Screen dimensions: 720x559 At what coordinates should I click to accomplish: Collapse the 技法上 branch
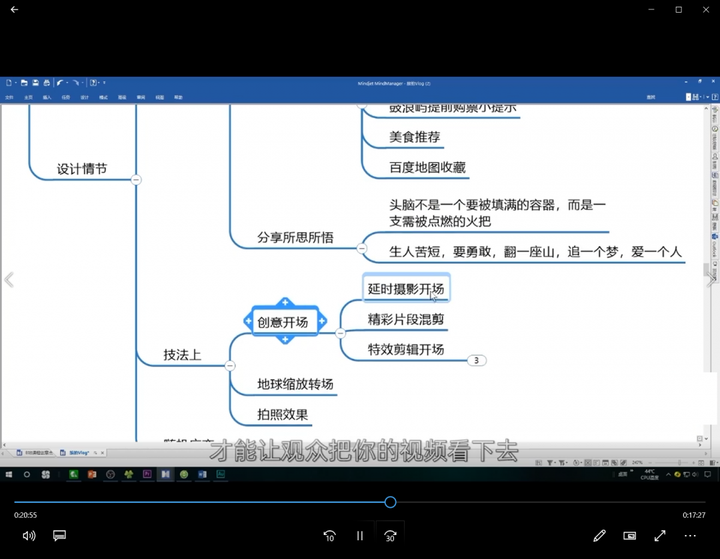(x=230, y=366)
